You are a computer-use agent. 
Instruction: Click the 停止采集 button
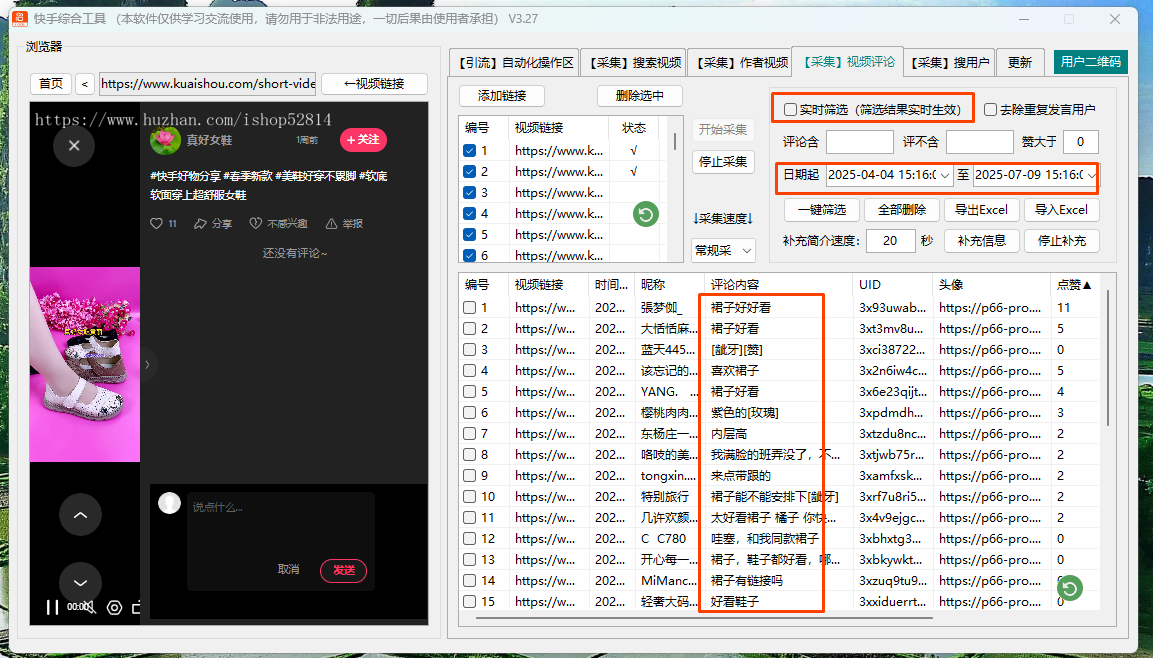[x=723, y=162]
